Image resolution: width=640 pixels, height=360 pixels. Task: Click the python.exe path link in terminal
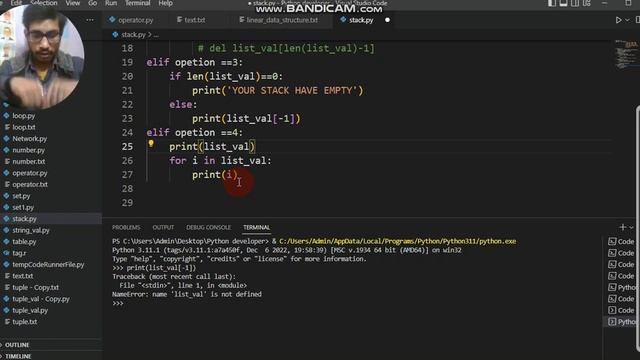(x=398, y=241)
